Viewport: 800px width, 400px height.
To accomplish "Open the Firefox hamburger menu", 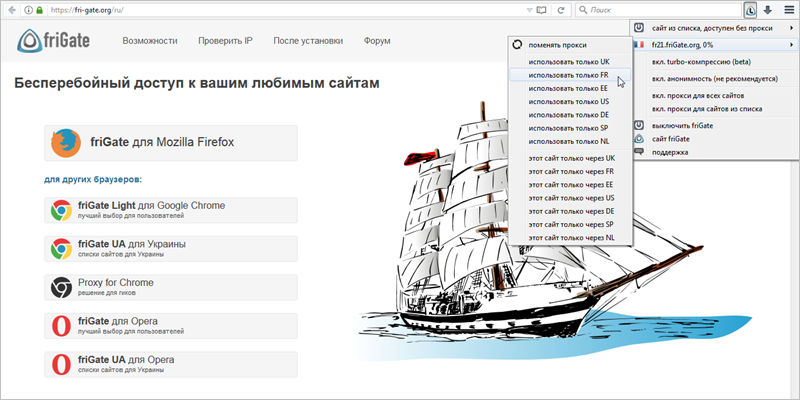I will pos(788,10).
